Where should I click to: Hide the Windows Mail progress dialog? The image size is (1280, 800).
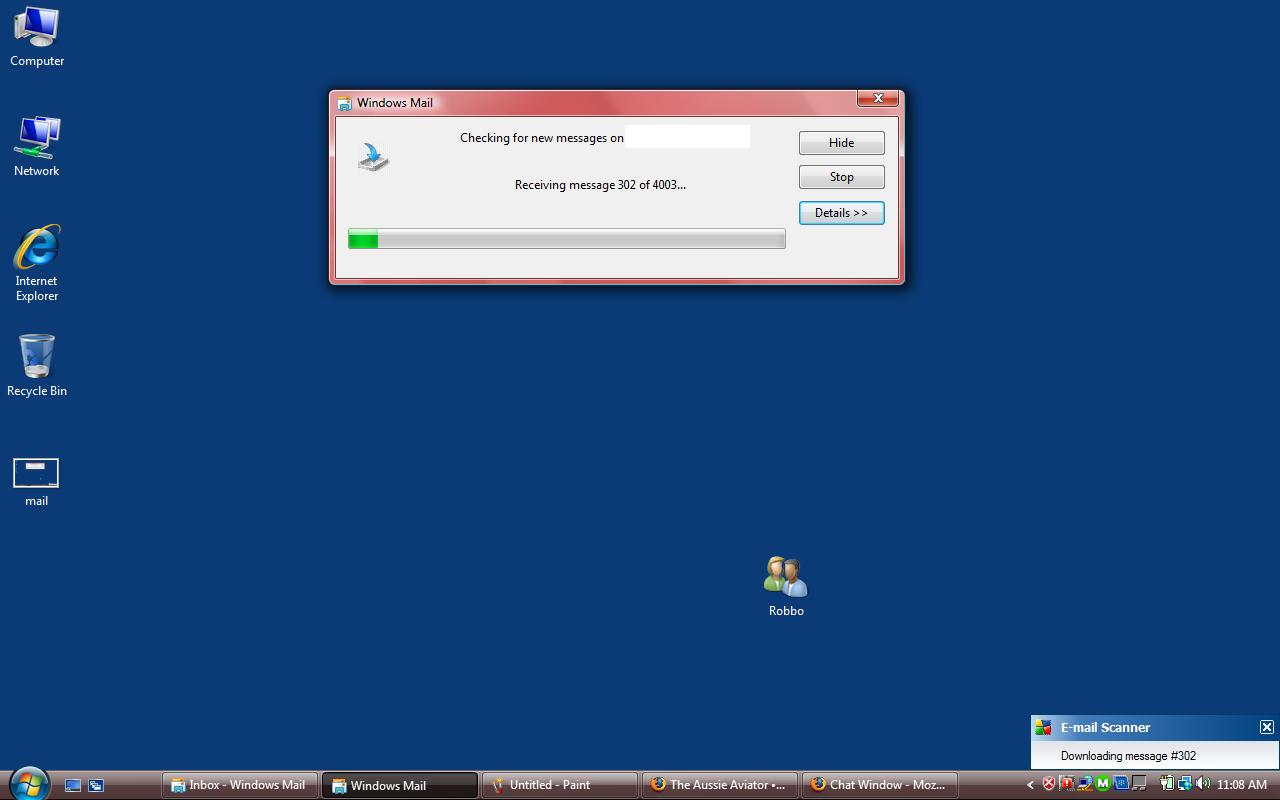tap(841, 143)
